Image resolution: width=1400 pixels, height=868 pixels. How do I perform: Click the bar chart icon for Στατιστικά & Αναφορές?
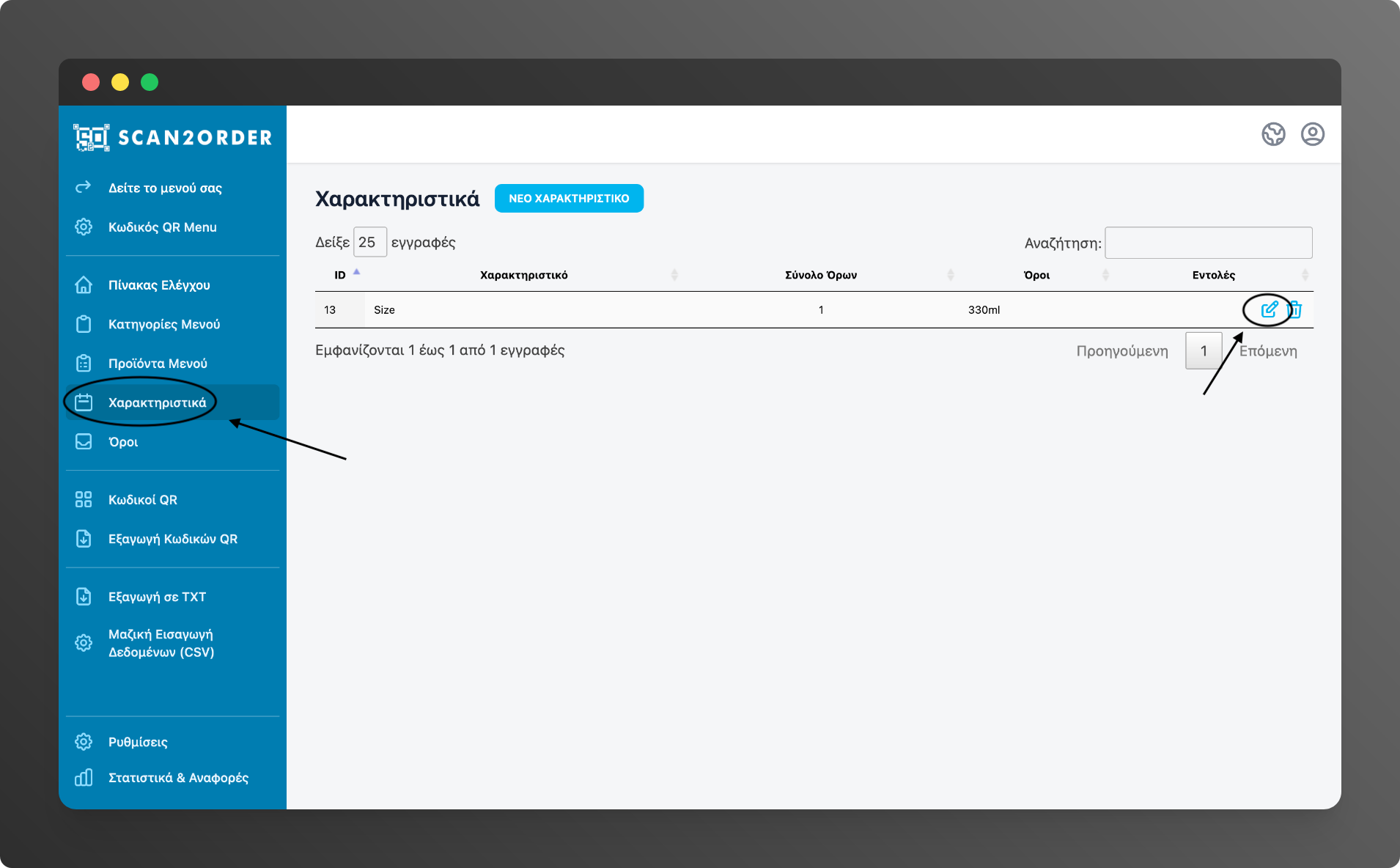pos(84,778)
